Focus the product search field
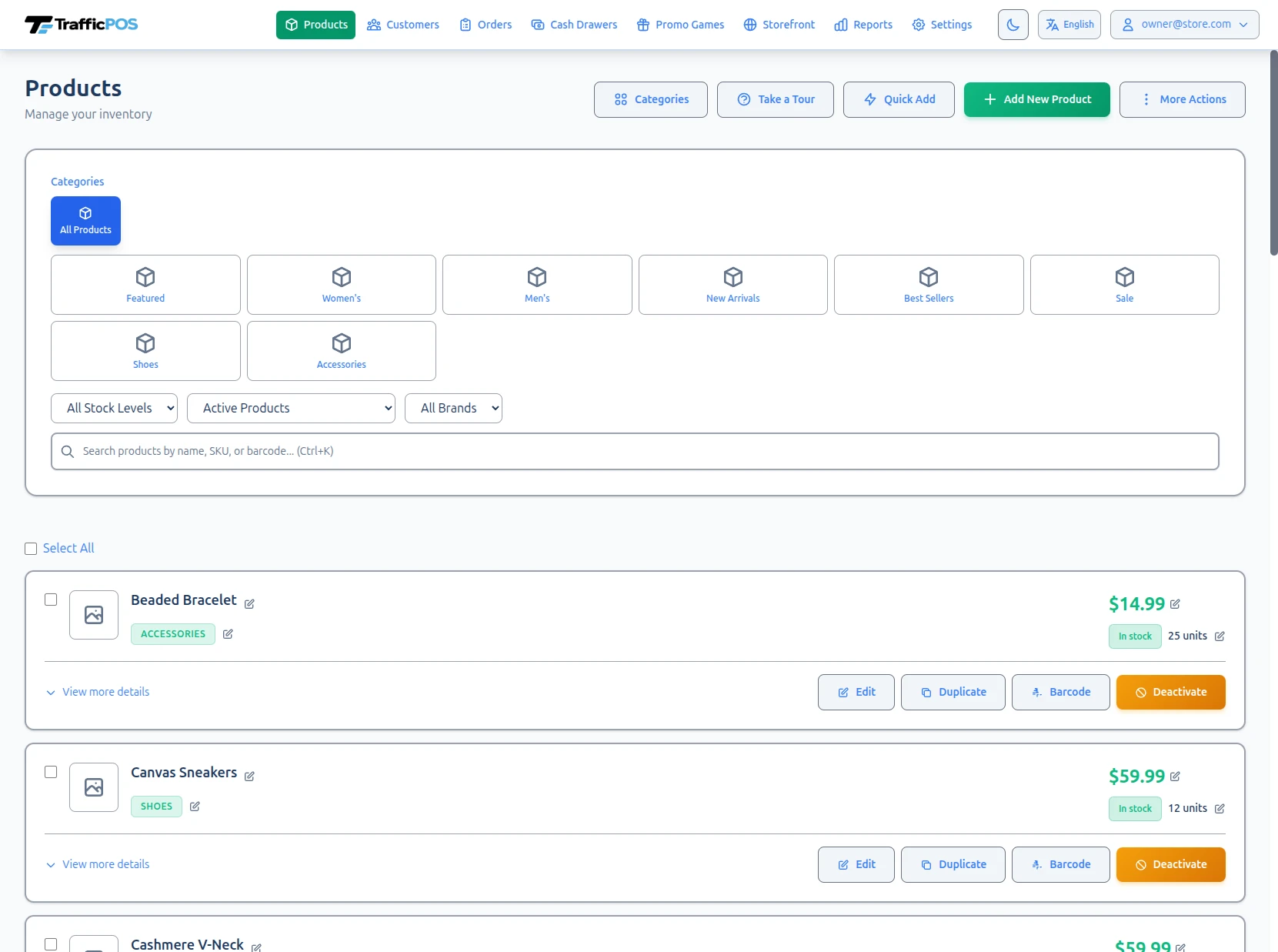 [635, 452]
